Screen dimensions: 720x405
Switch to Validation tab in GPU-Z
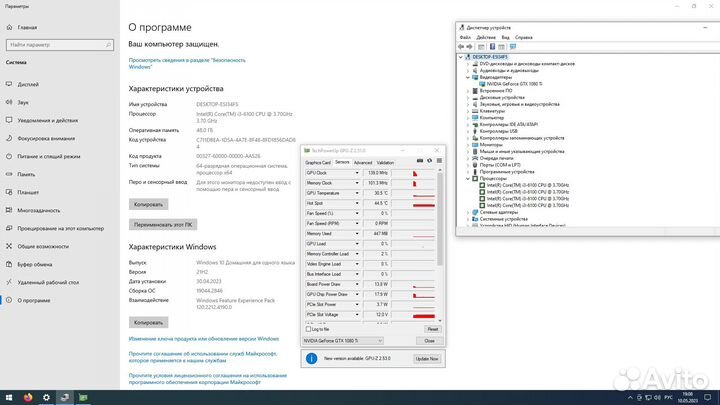[385, 163]
